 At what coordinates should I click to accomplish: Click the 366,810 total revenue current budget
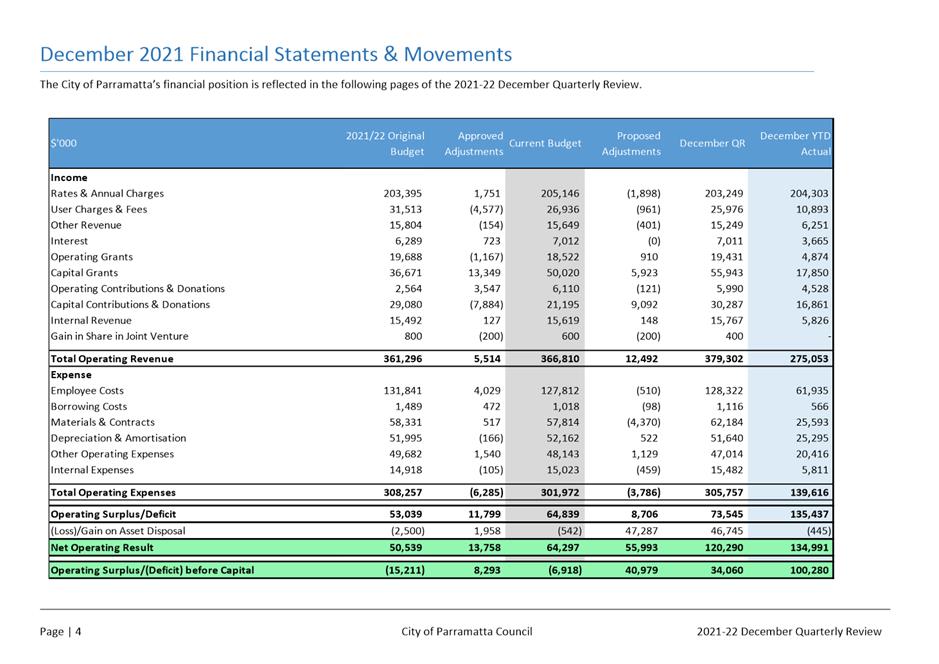click(560, 359)
